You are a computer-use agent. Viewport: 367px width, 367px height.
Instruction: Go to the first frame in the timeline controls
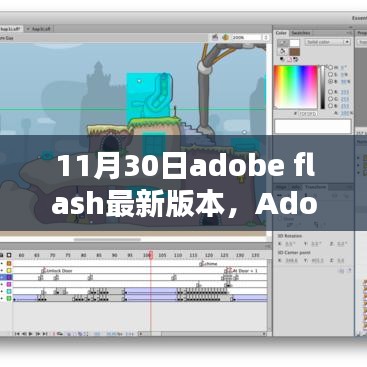point(17,334)
